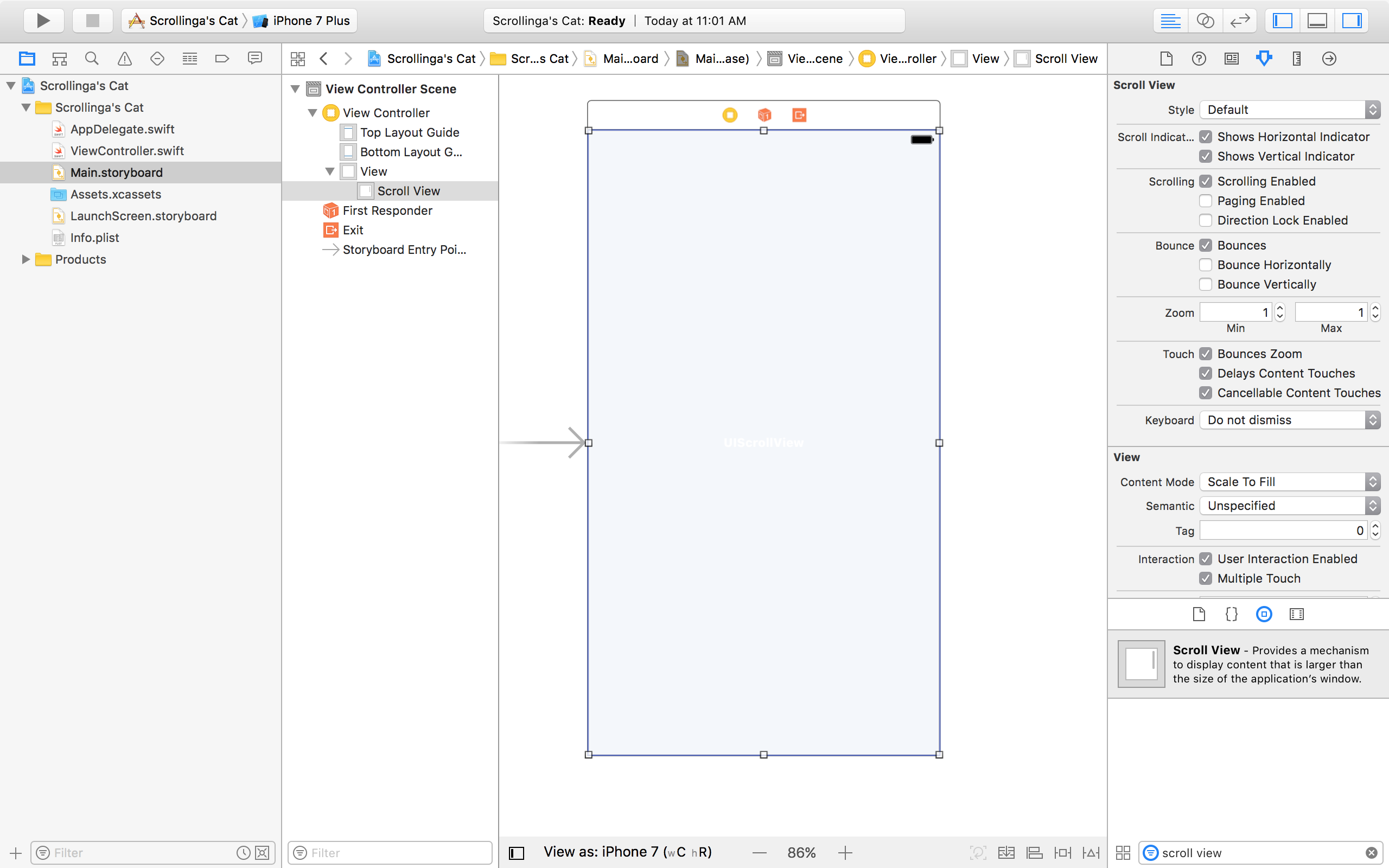Open the Identity inspector
Screen dimensions: 1389x868
pos(1231,58)
